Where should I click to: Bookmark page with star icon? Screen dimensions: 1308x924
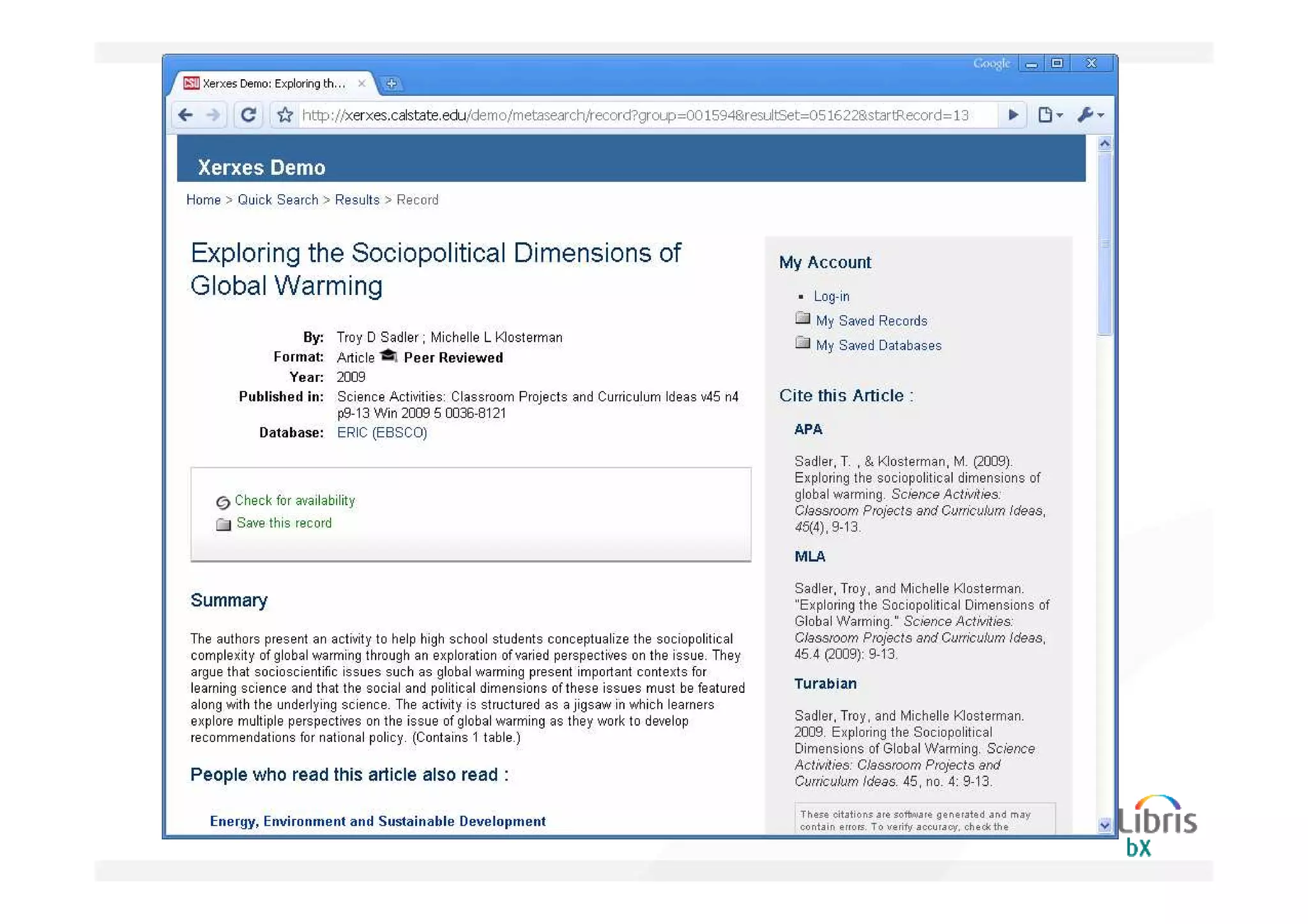click(285, 115)
